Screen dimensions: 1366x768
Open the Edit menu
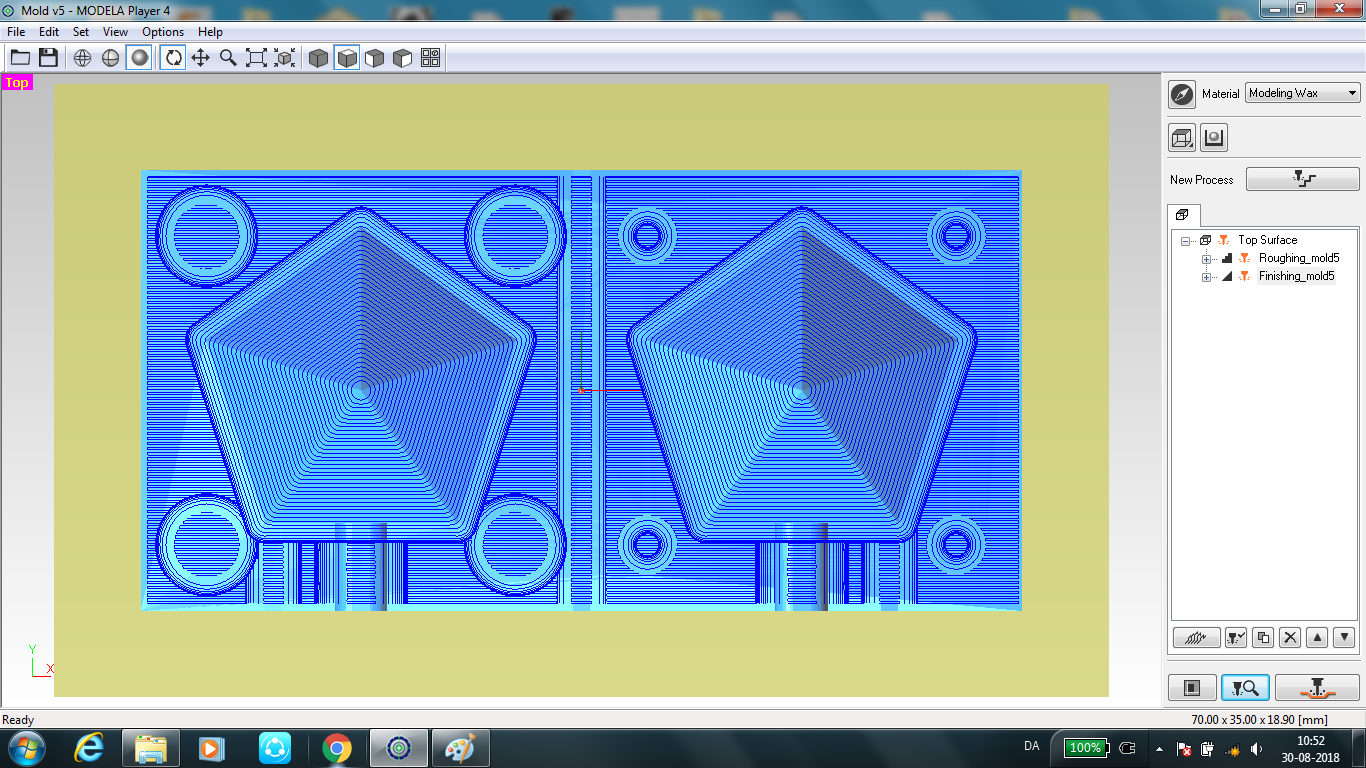[49, 32]
